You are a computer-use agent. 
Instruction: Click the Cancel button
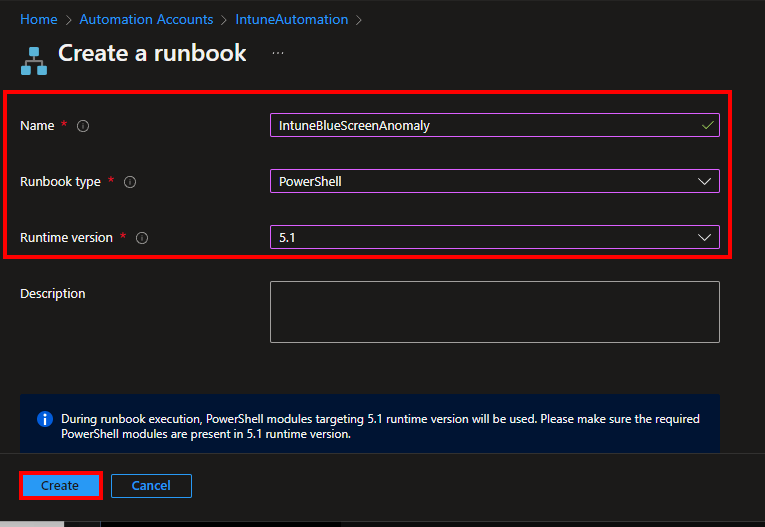pos(151,486)
